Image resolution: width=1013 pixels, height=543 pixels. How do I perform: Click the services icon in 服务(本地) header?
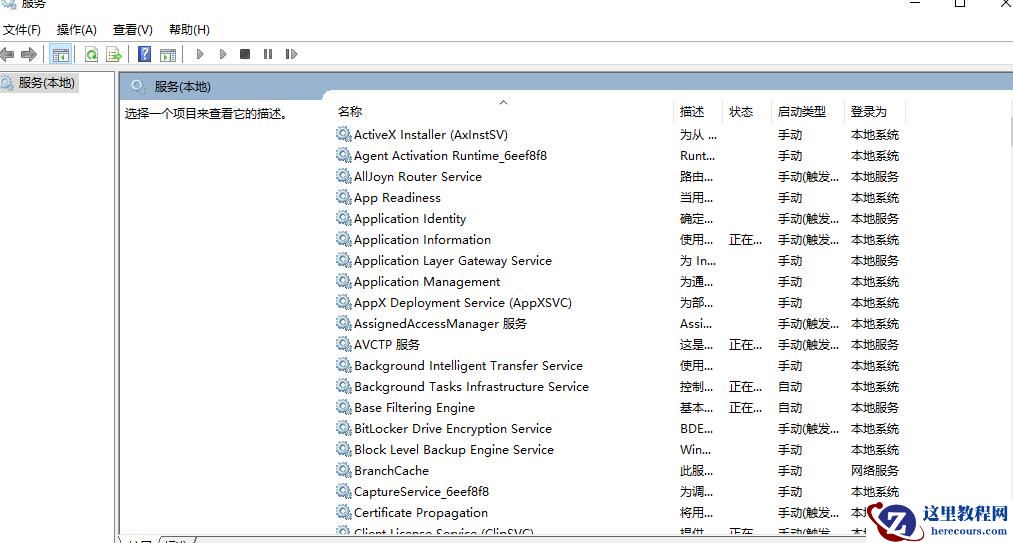pos(137,87)
